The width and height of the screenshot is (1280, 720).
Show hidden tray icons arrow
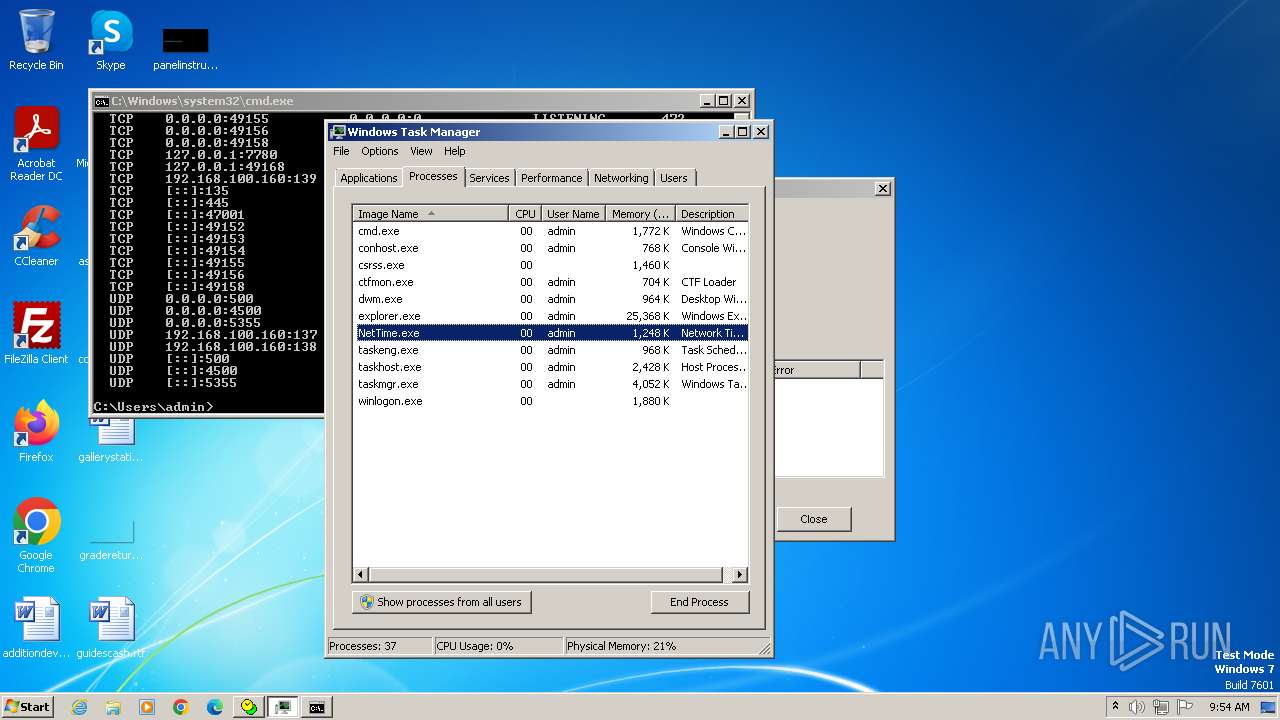click(x=1115, y=706)
